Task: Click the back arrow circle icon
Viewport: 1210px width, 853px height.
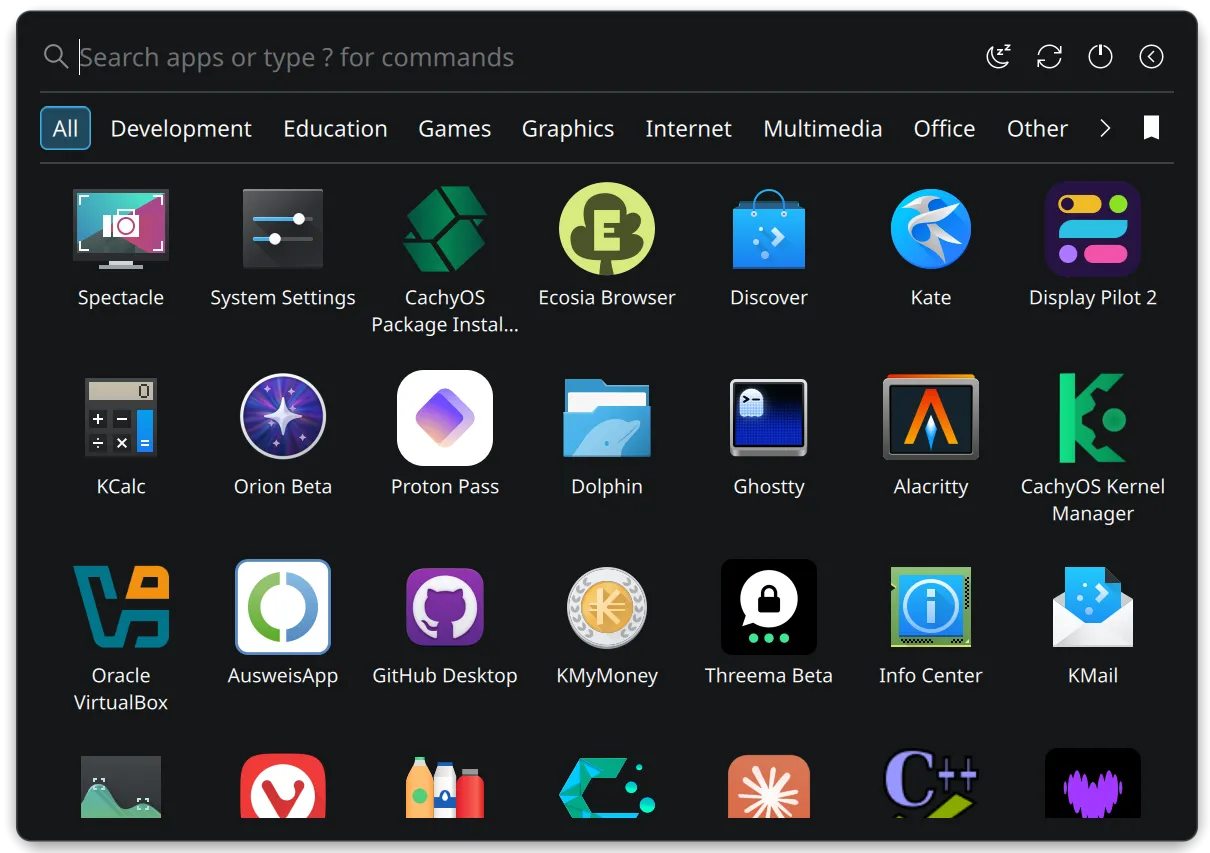Action: (x=1151, y=57)
